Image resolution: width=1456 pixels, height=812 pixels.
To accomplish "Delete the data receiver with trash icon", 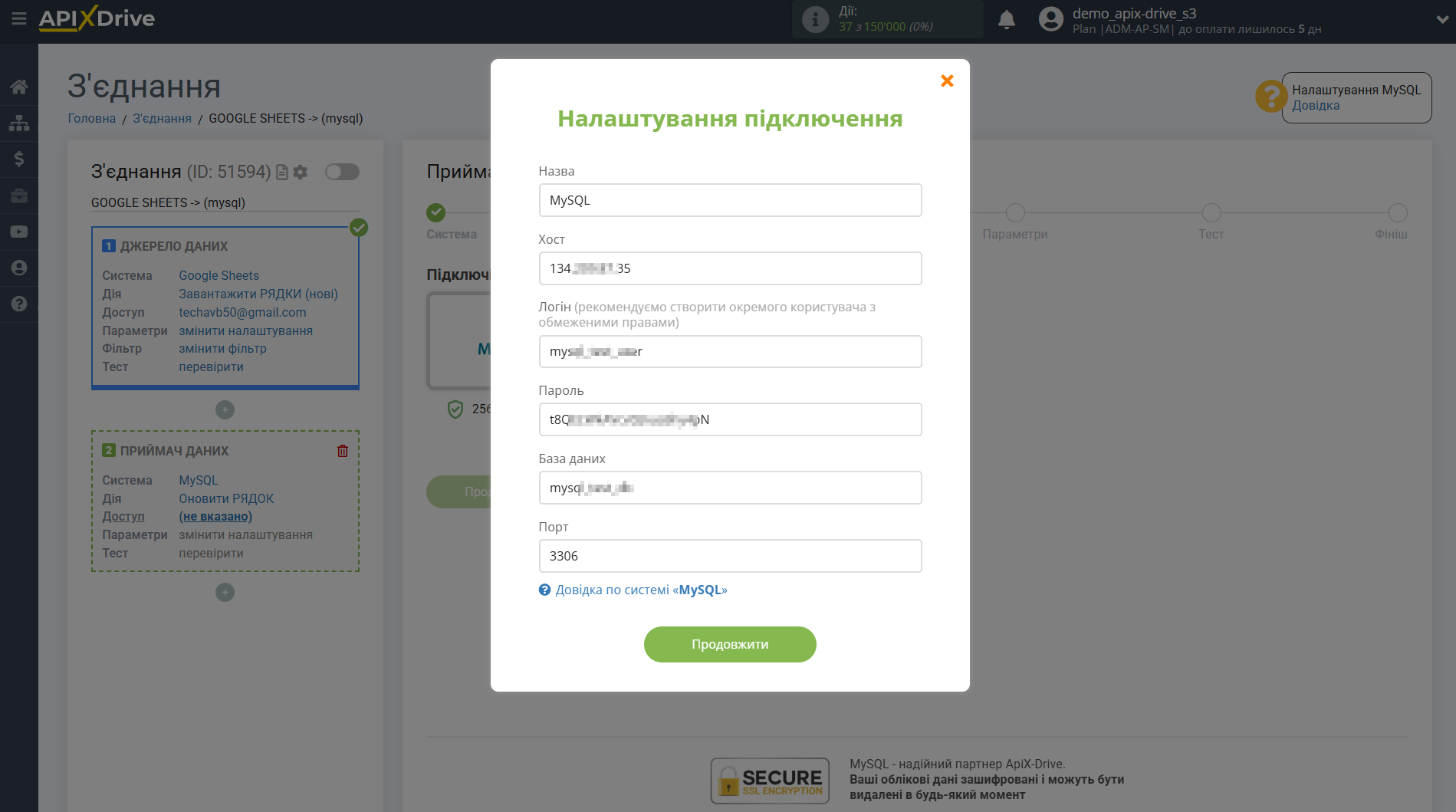I will 343,451.
